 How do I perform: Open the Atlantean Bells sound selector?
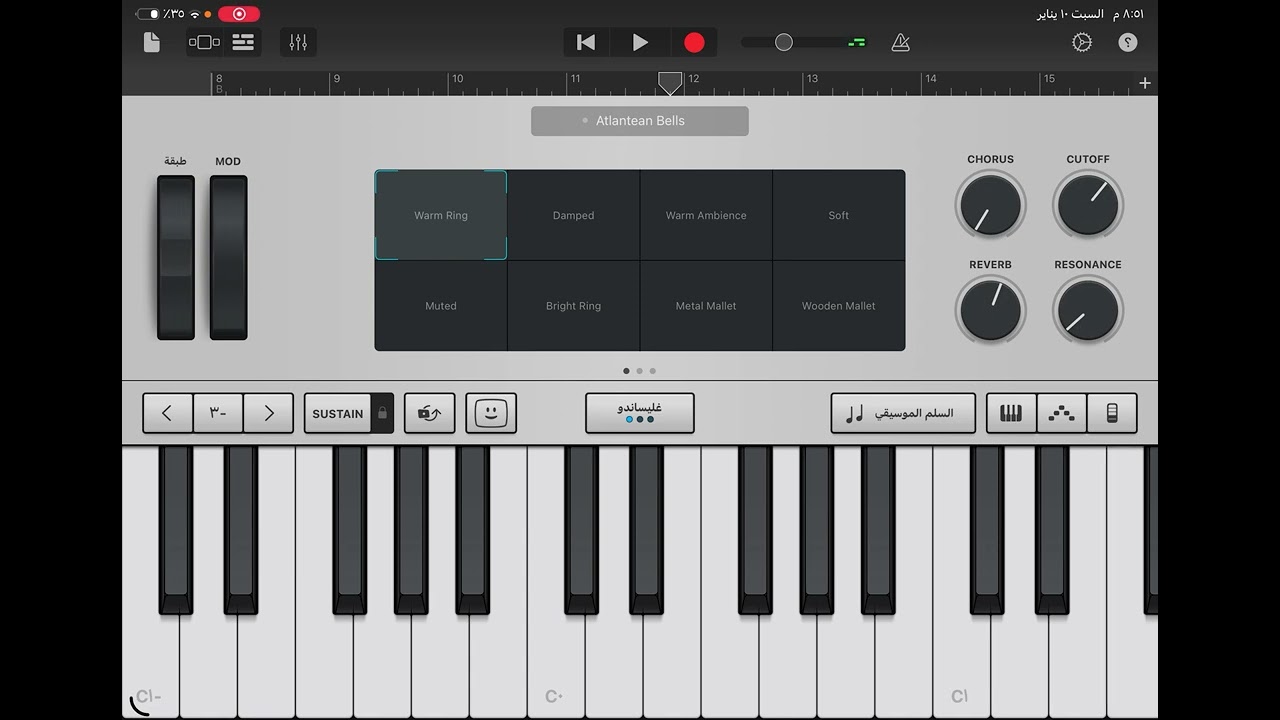coord(640,120)
